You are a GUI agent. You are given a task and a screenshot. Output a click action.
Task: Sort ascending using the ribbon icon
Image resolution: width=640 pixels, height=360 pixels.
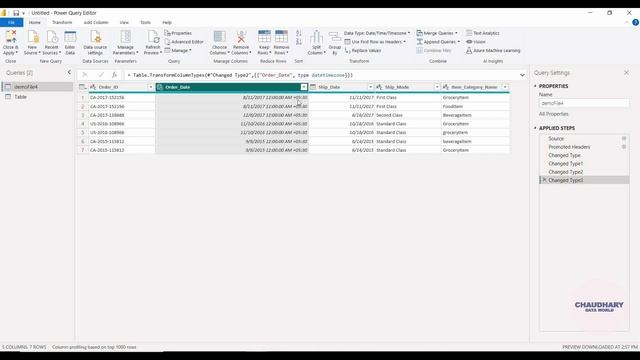pyautogui.click(x=299, y=33)
